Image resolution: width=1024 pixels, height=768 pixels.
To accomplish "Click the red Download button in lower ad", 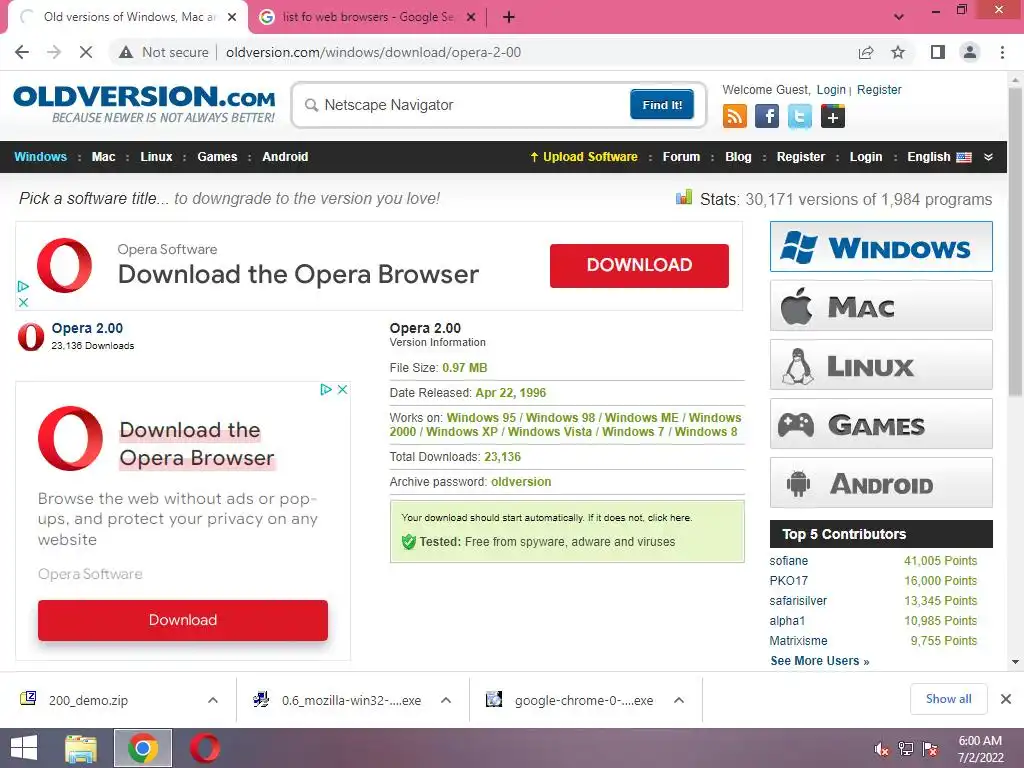I will pos(183,620).
